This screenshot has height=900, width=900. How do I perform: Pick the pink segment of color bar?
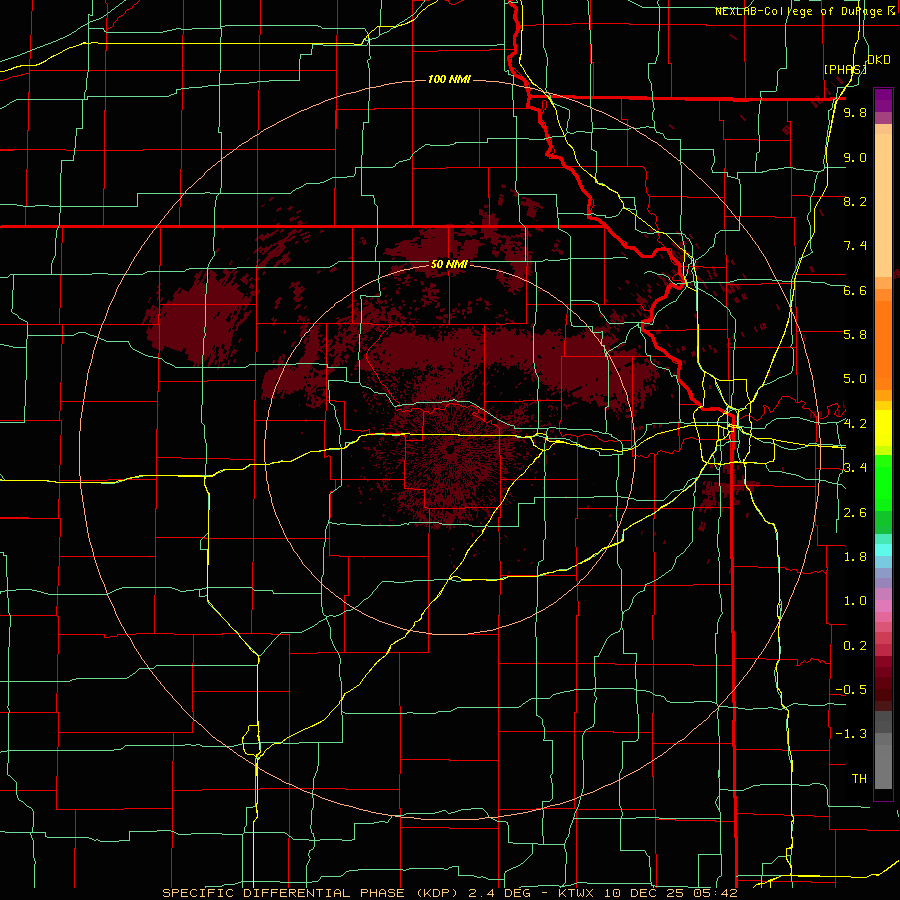(x=883, y=606)
